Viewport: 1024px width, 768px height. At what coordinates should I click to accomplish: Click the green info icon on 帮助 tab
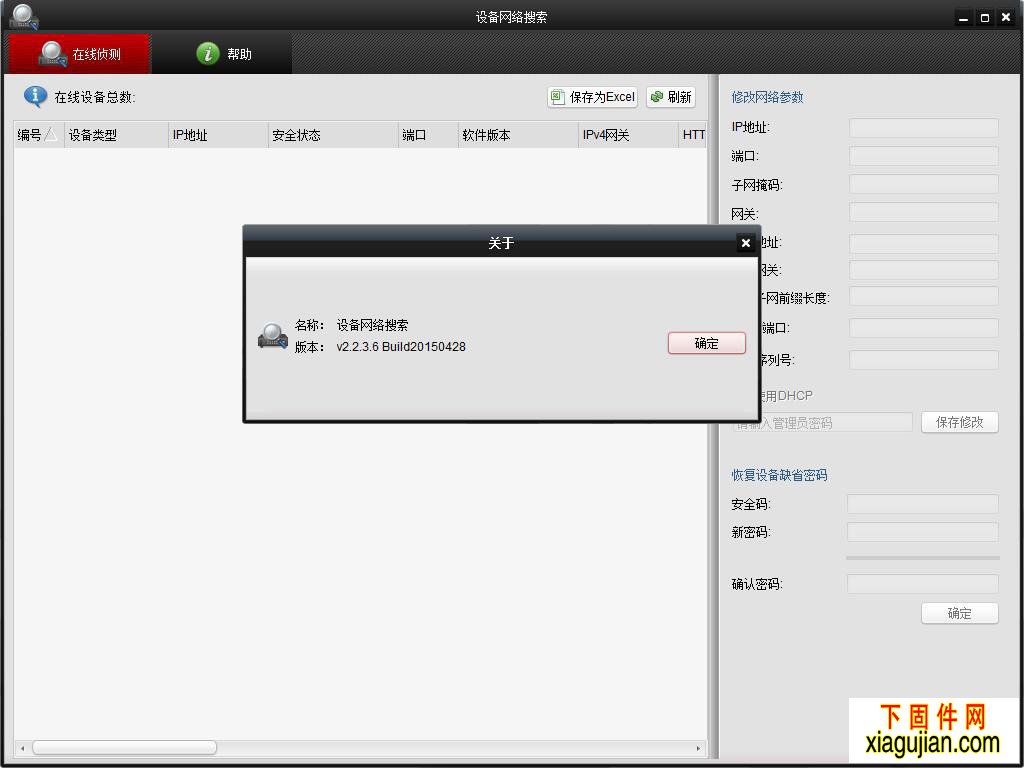coord(208,54)
